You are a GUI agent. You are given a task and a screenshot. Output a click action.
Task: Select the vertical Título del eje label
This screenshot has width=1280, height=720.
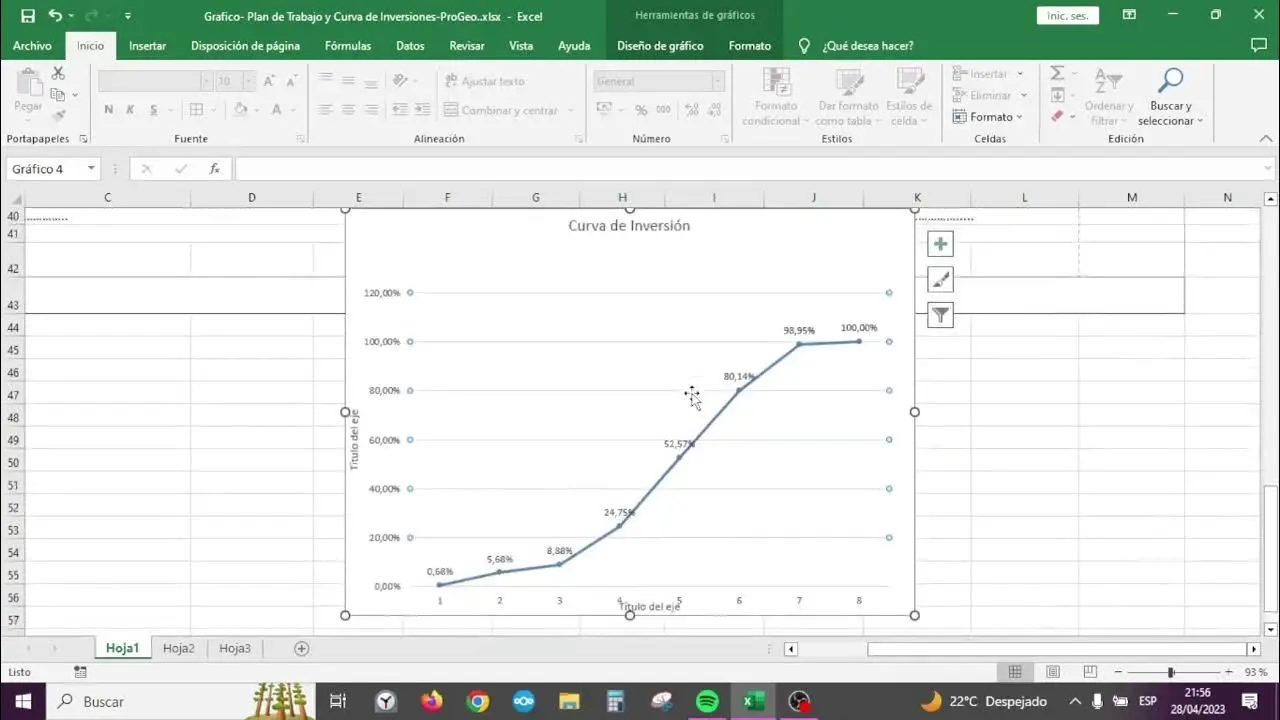coord(354,440)
